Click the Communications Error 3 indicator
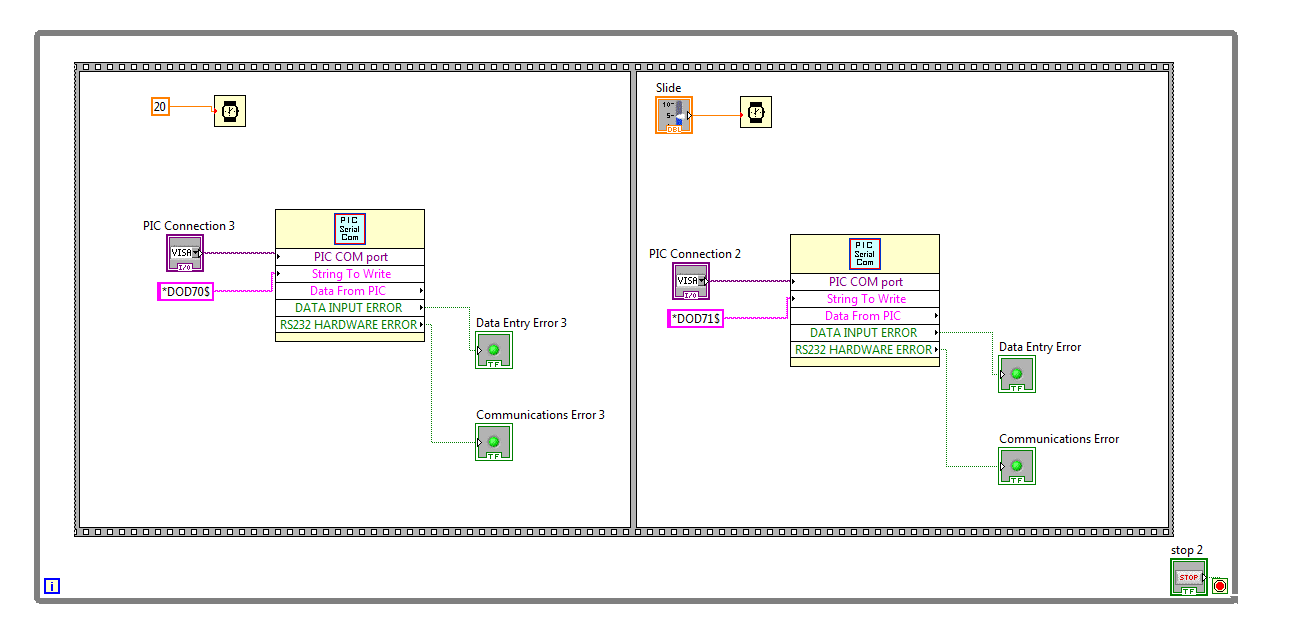This screenshot has width=1302, height=638. point(494,442)
